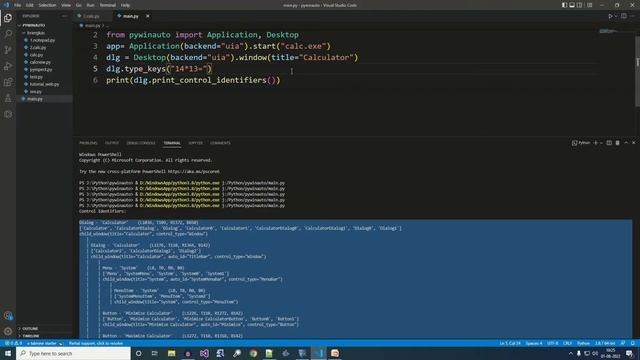This screenshot has width=640, height=360.
Task: Switch to the 2.calc.py editor tab
Action: coord(93,16)
